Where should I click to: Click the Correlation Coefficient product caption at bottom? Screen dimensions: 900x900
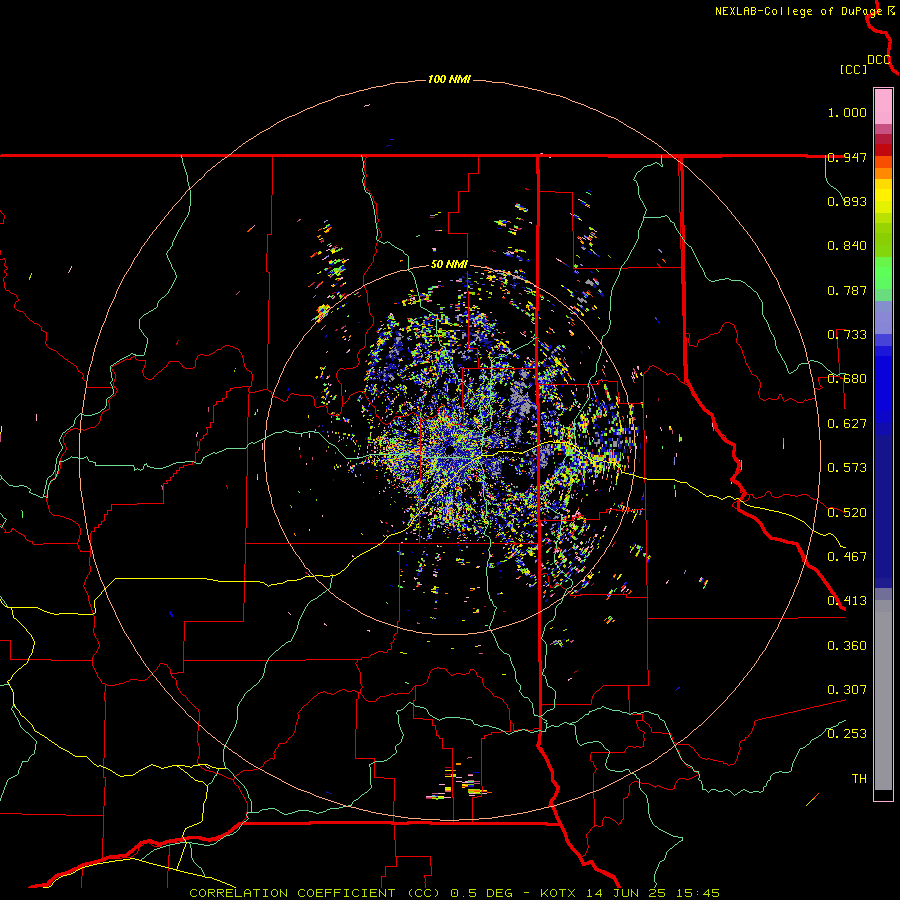(454, 893)
